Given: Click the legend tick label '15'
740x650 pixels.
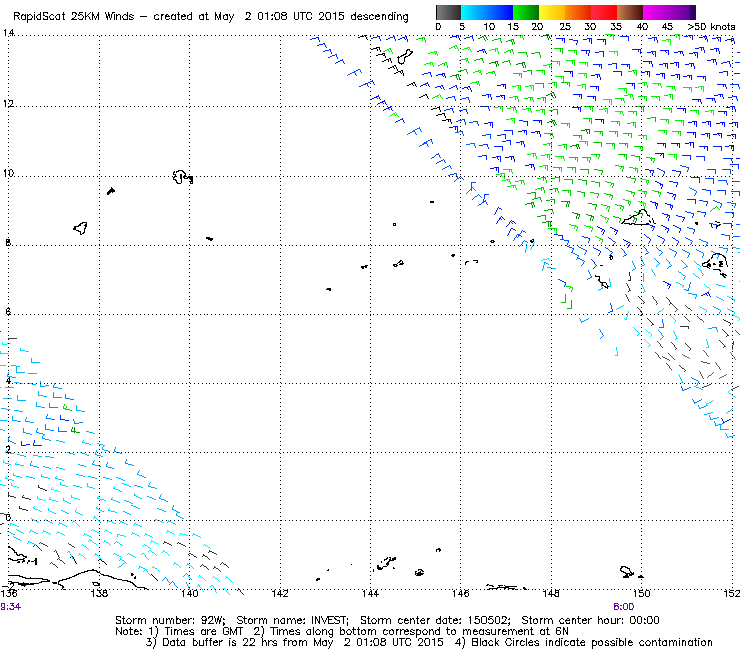Looking at the screenshot, I should click(x=513, y=27).
